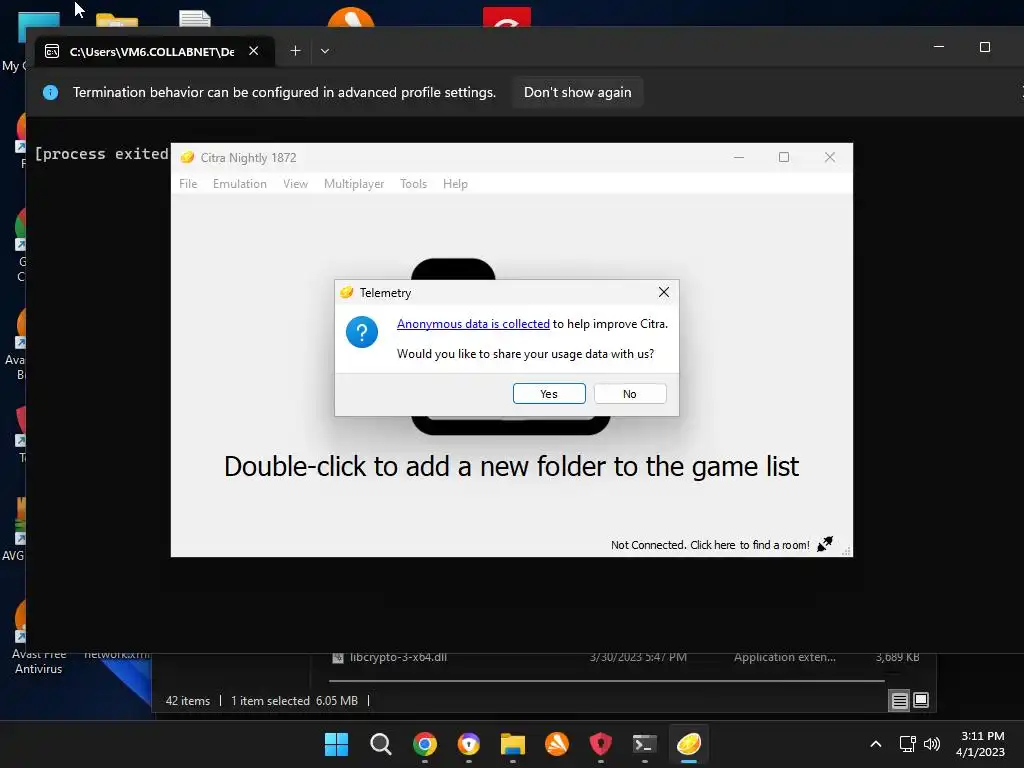The width and height of the screenshot is (1024, 768).
Task: Click the Citra window resize grip
Action: pyautogui.click(x=846, y=551)
